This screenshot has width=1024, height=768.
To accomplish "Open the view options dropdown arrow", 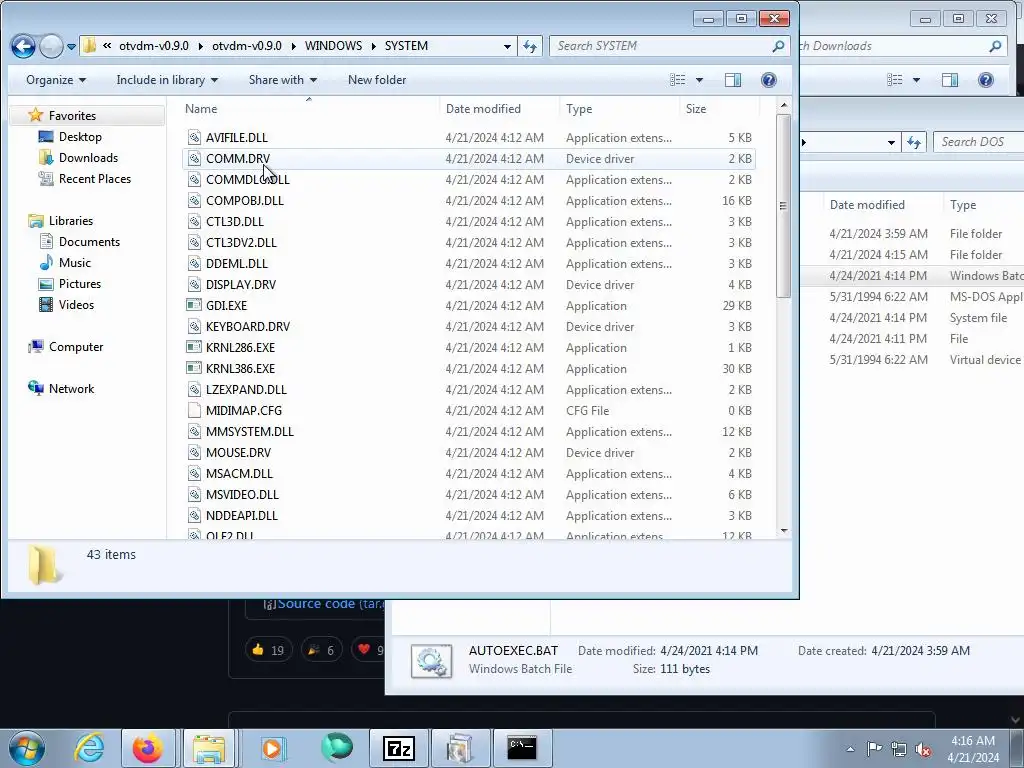I will pos(699,80).
